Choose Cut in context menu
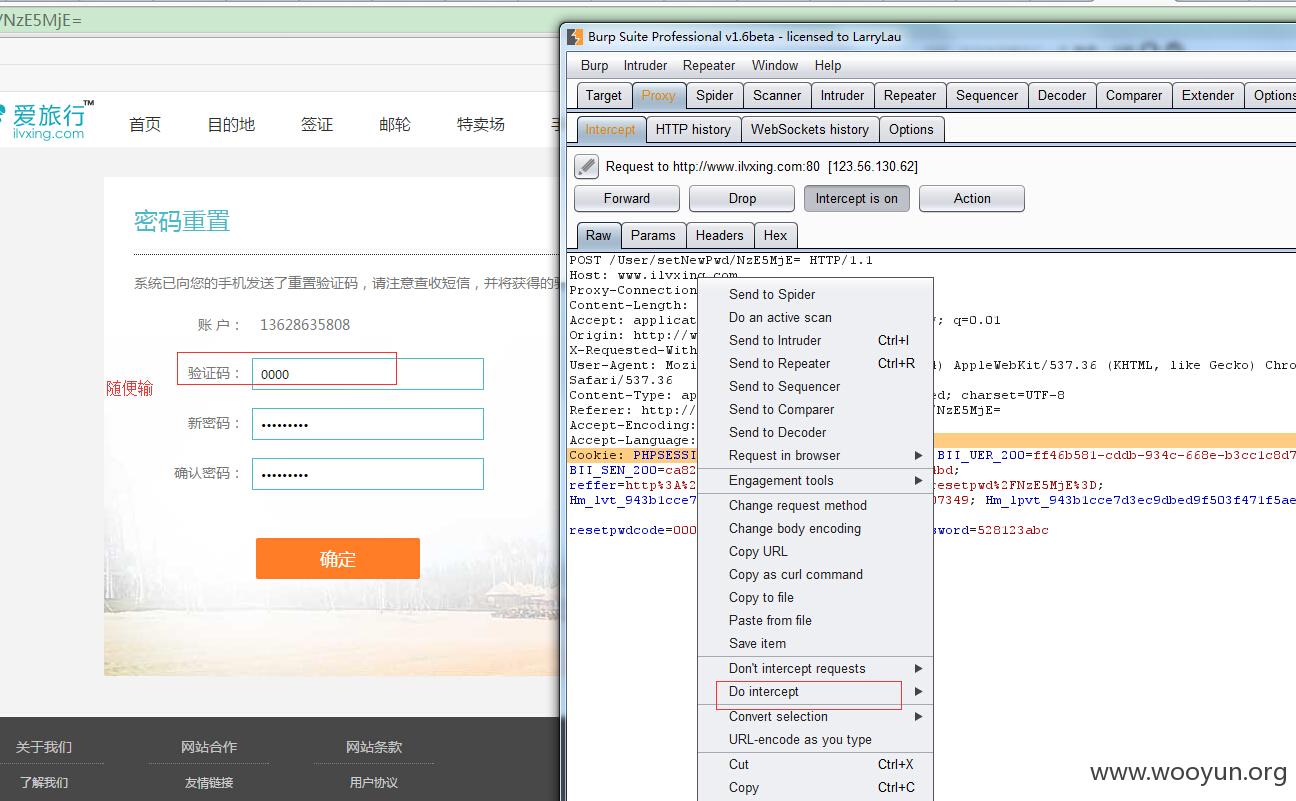1296x801 pixels. point(815,764)
